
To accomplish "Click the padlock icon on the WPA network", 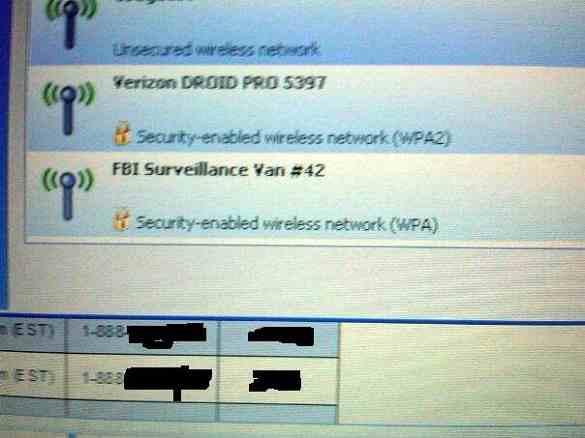I will (x=121, y=219).
